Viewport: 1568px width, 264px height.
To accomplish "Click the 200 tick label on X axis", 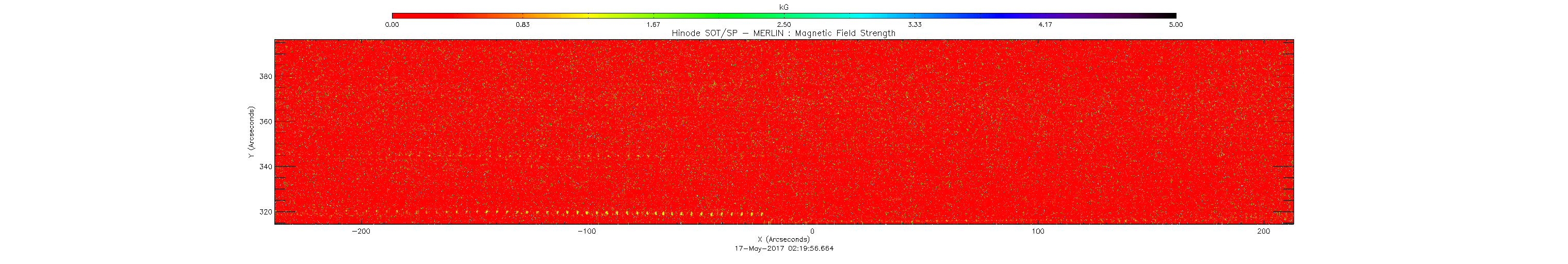I will pyautogui.click(x=1263, y=231).
